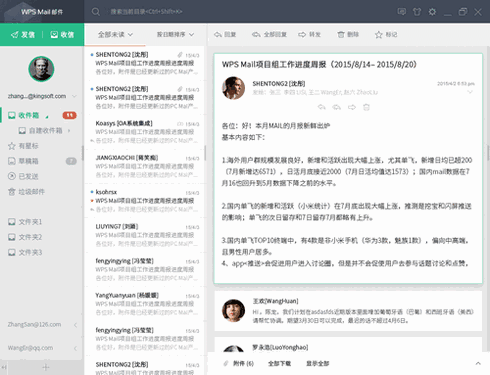Image resolution: width=490 pixels, height=375 pixels.
Task: Focus the search input field
Action: [x=147, y=12]
